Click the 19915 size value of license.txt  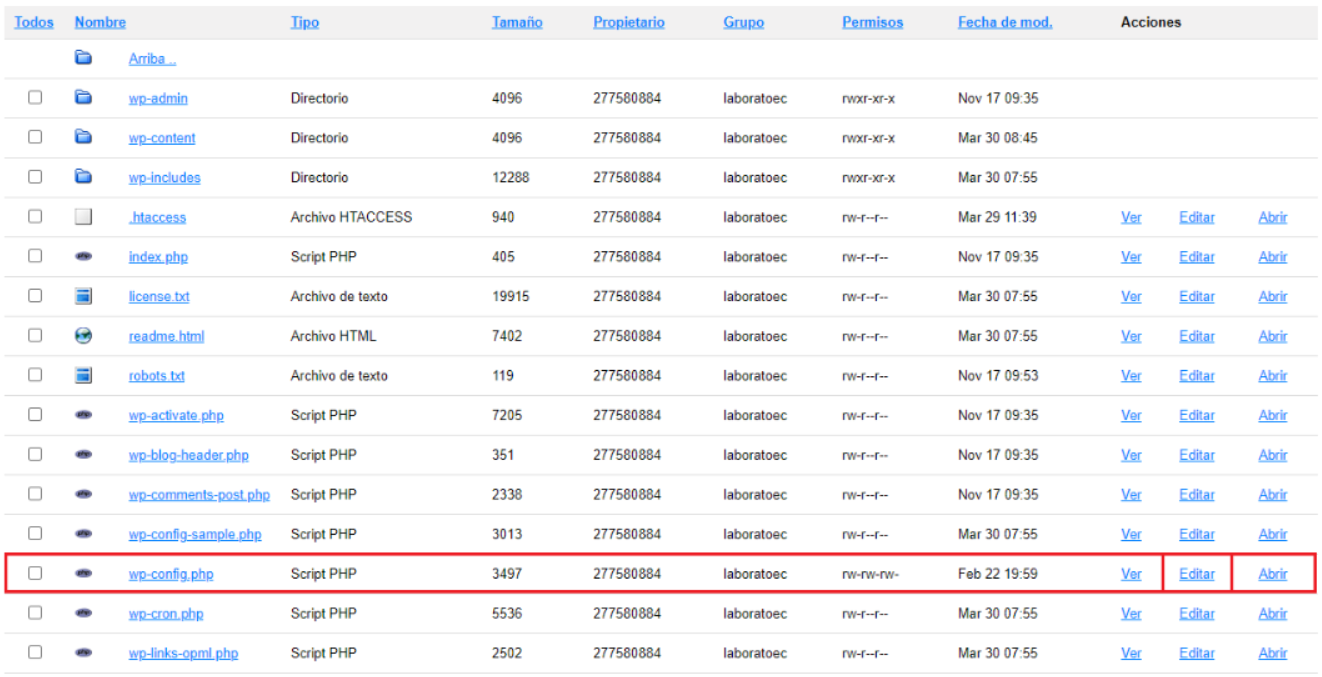(x=511, y=296)
